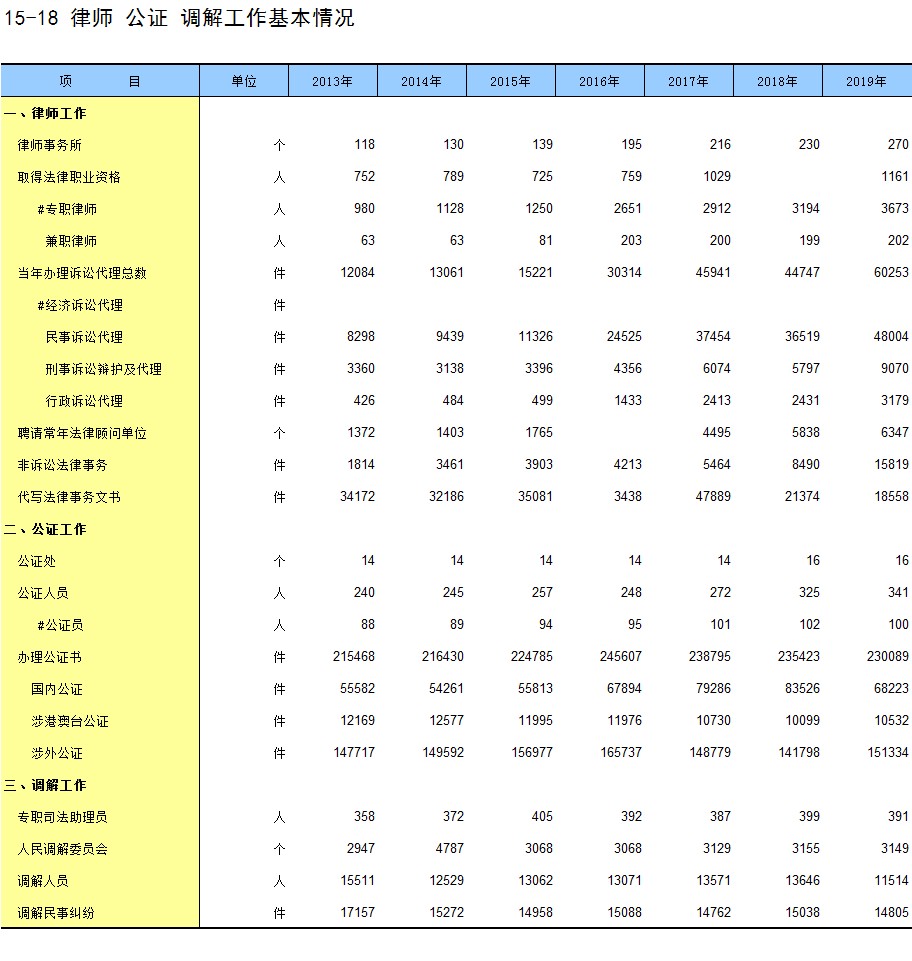Select the empty 2016年 cell in 聘请常年法律顾问单位 row
This screenshot has height=961, width=912.
tap(599, 433)
